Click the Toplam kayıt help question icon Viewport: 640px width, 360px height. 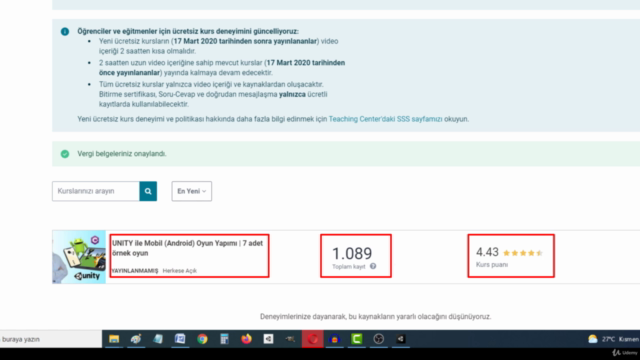point(373,266)
